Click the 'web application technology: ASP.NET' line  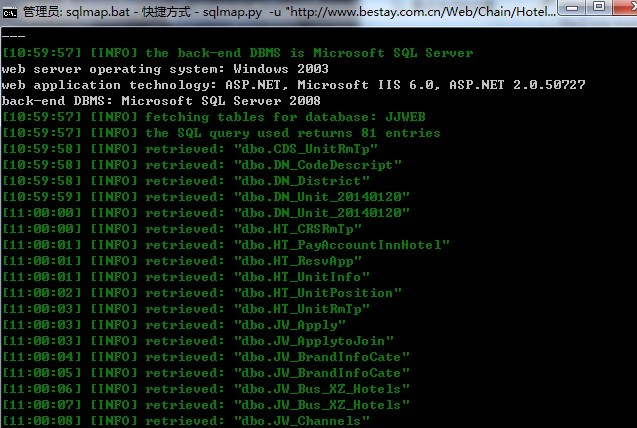click(x=293, y=85)
